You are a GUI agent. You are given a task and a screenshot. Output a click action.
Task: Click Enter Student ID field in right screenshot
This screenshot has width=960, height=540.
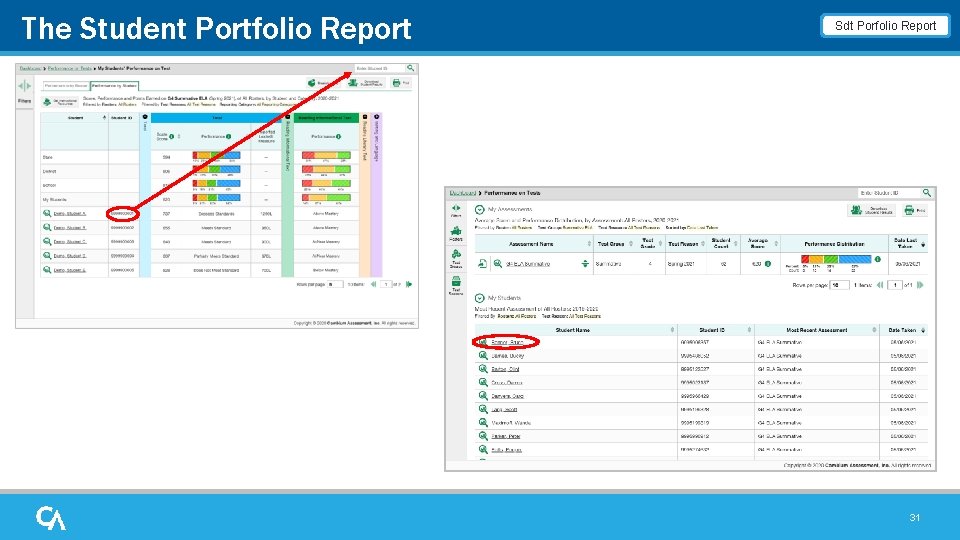889,193
